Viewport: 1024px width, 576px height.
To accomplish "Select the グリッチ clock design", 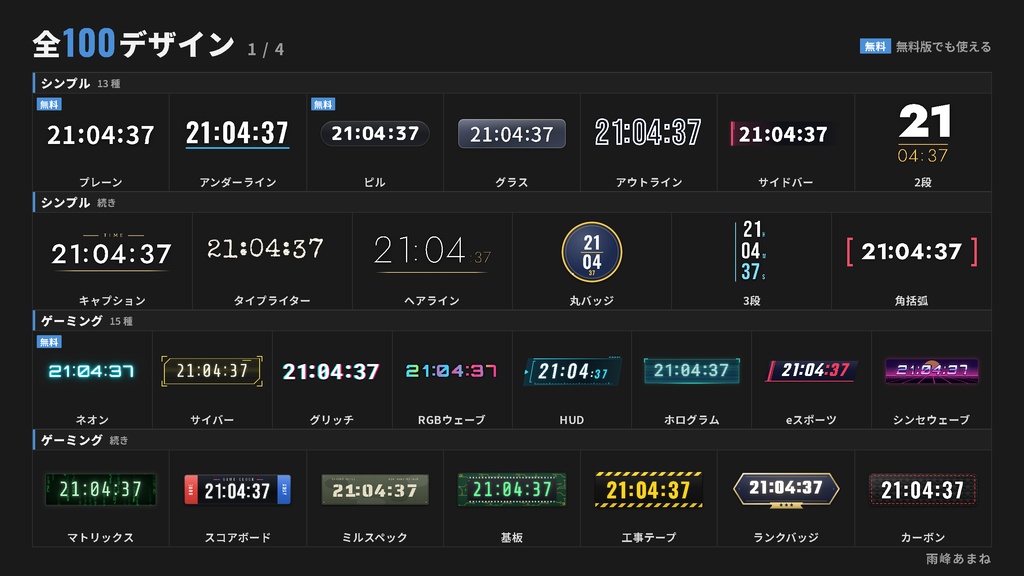I will [332, 380].
